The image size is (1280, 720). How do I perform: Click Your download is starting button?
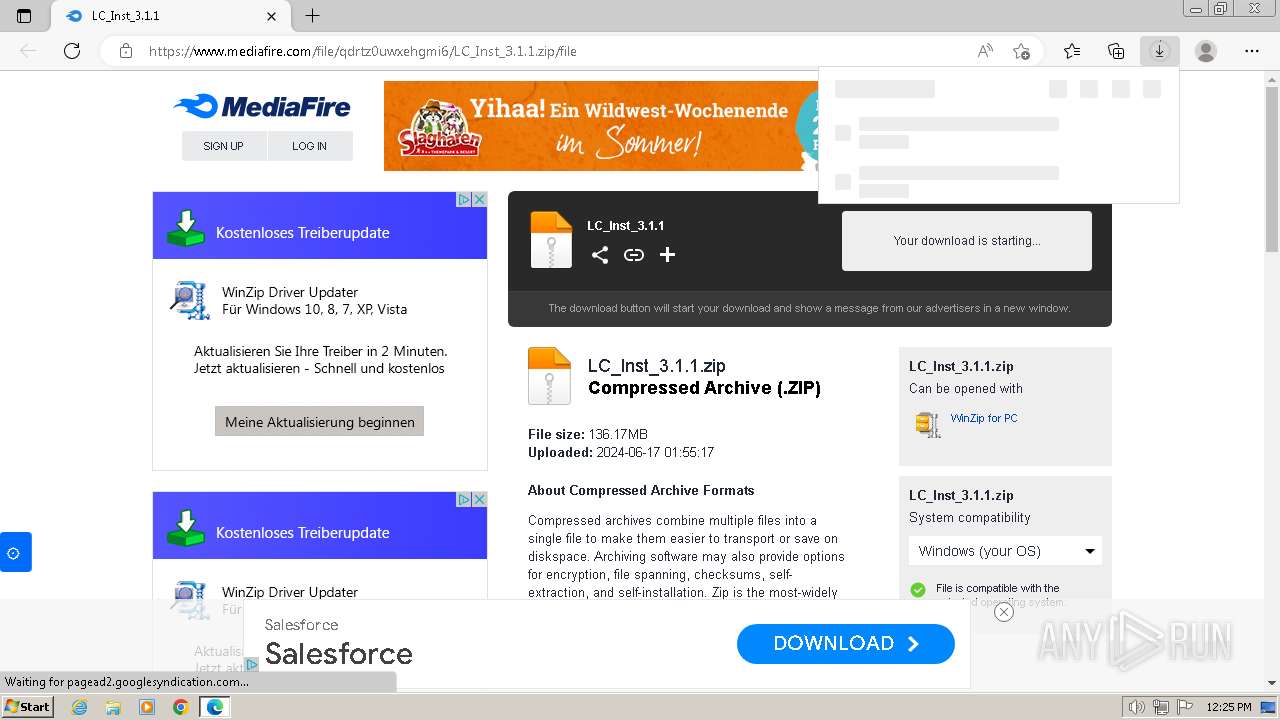967,241
